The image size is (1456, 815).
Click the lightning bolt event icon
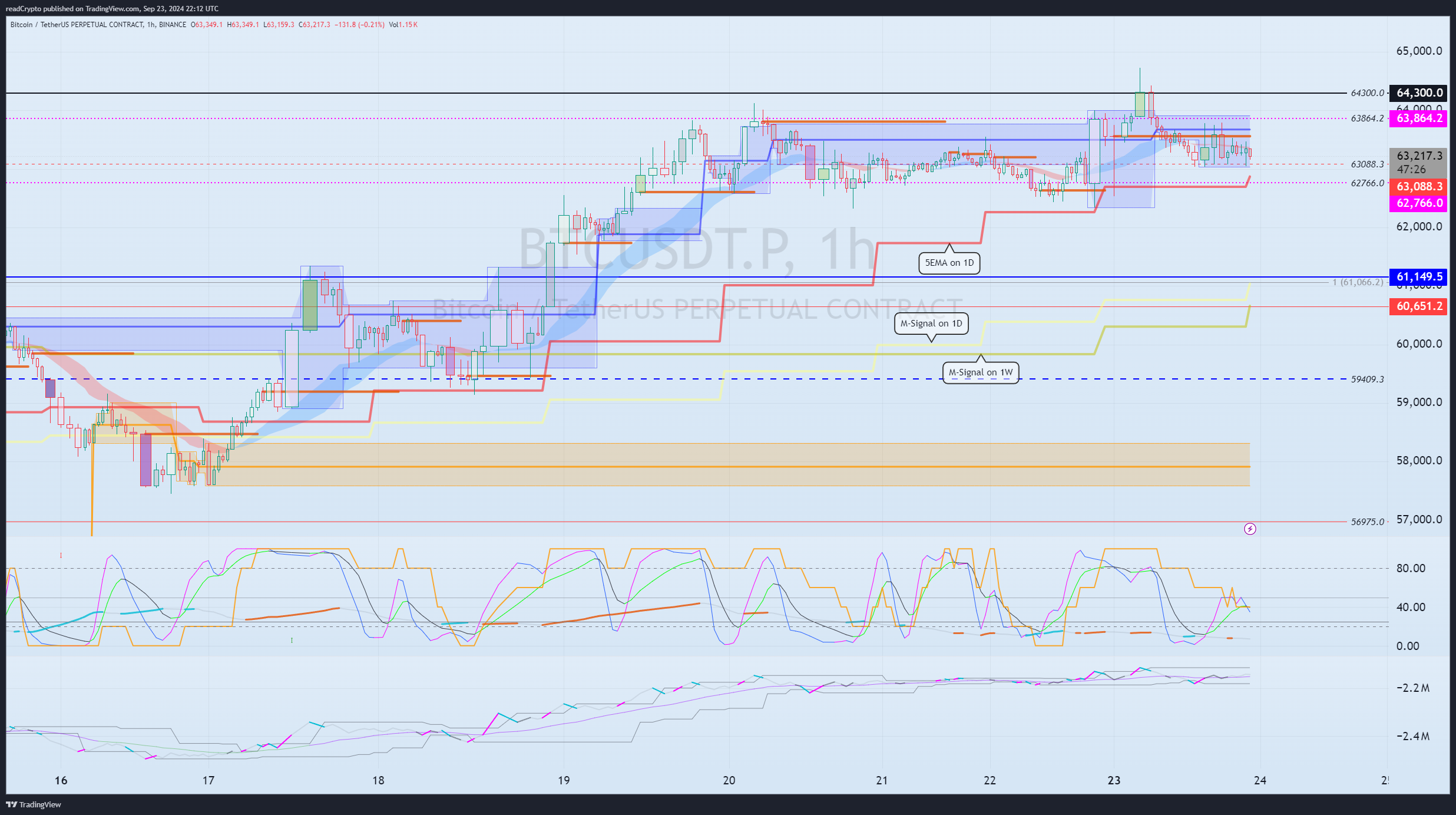point(1250,529)
